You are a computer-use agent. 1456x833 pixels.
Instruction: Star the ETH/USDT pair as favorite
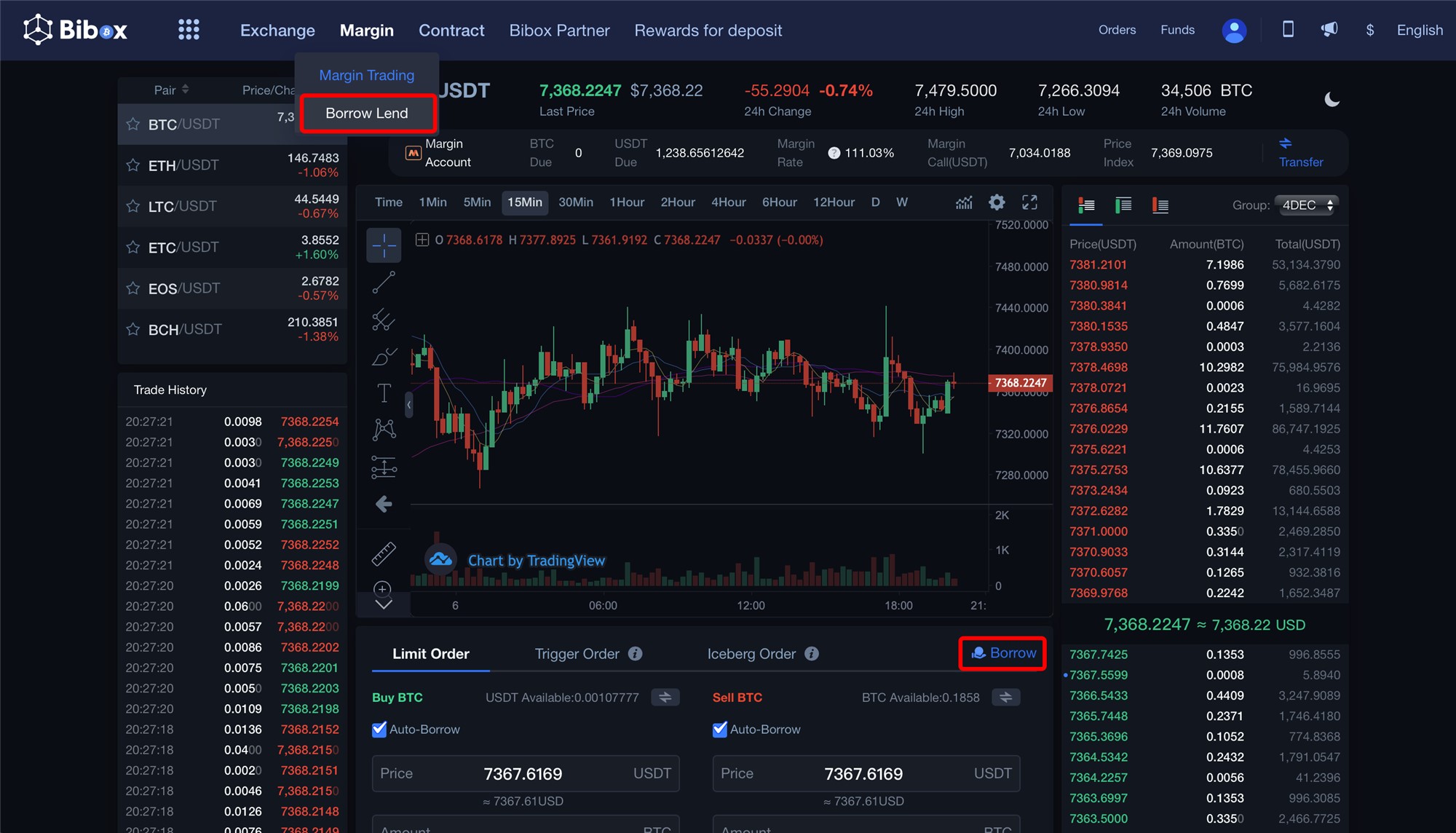(x=133, y=165)
